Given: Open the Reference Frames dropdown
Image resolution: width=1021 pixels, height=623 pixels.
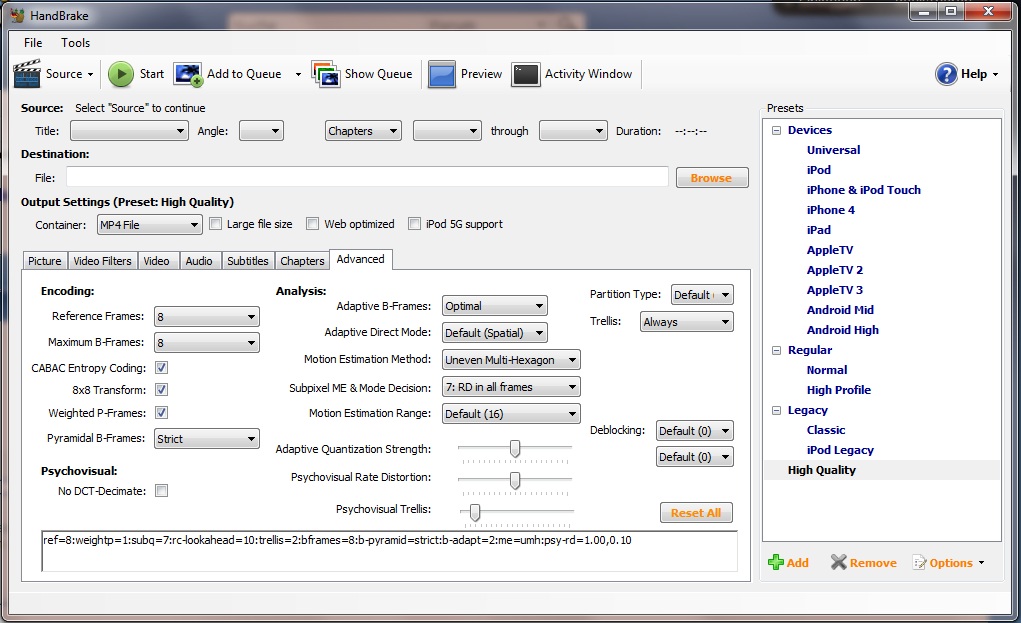Looking at the screenshot, I should click(206, 317).
